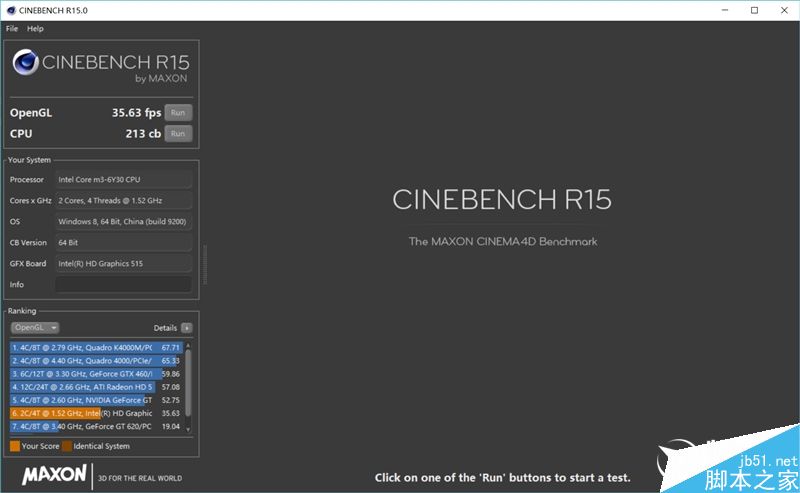The width and height of the screenshot is (800, 493).
Task: Click the Cinebench logo sphere icon
Action: [x=26, y=62]
